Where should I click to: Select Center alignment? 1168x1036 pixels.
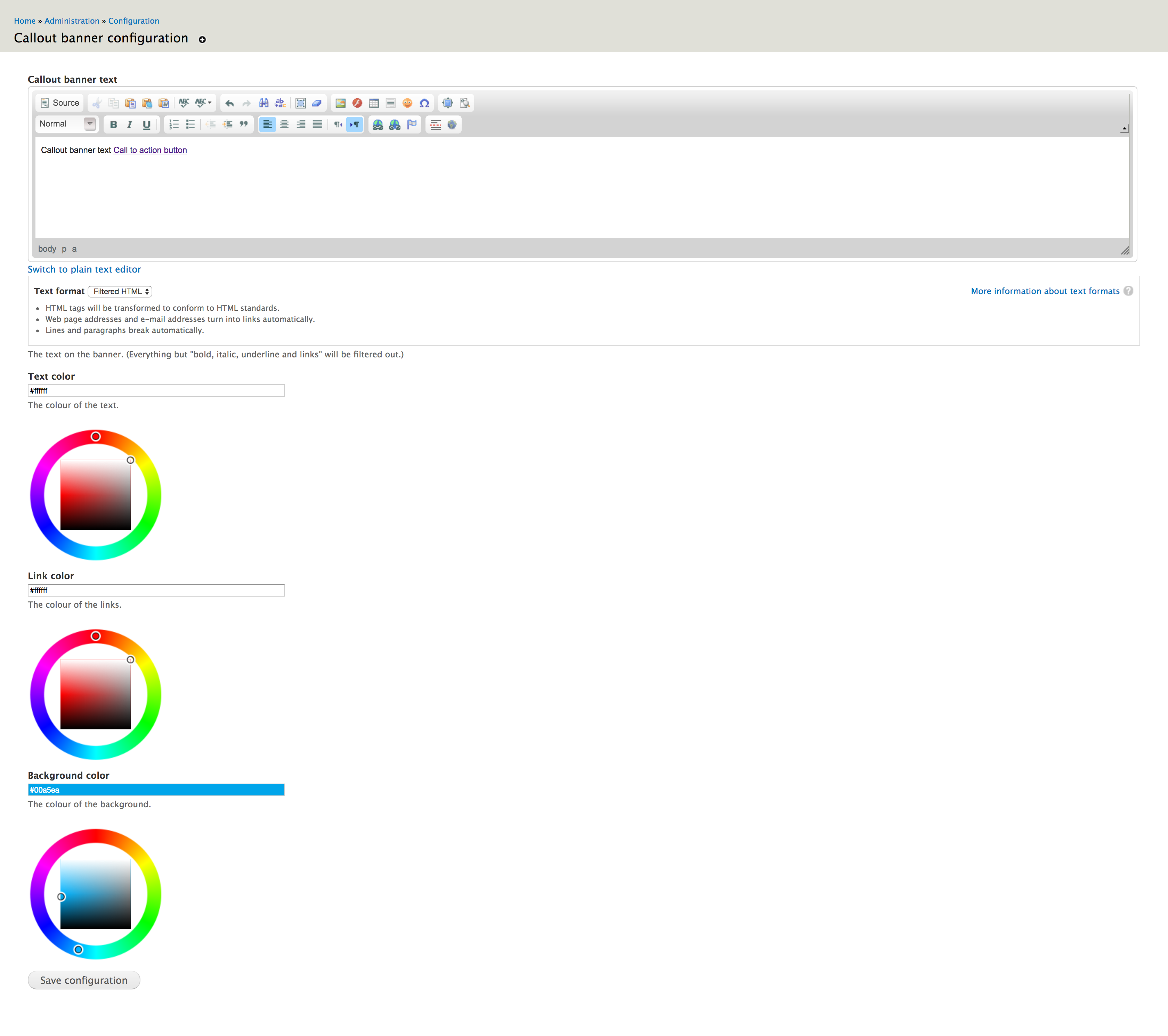pos(284,124)
